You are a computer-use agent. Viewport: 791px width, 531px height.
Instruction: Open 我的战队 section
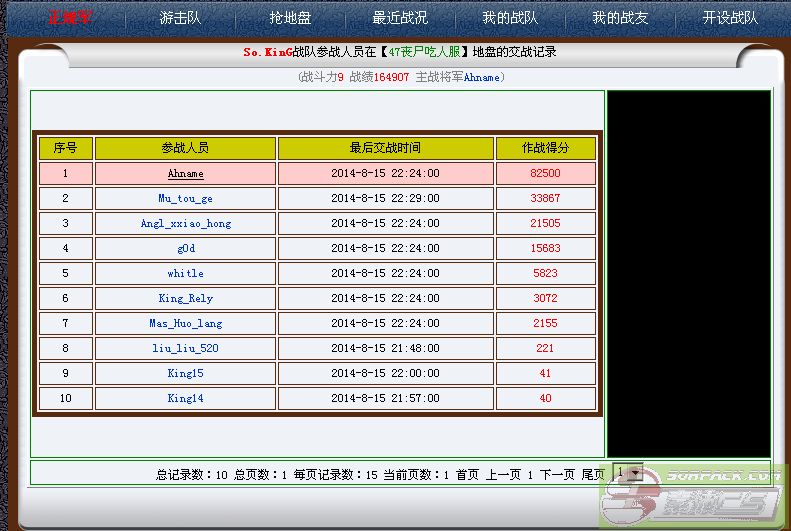coord(509,18)
